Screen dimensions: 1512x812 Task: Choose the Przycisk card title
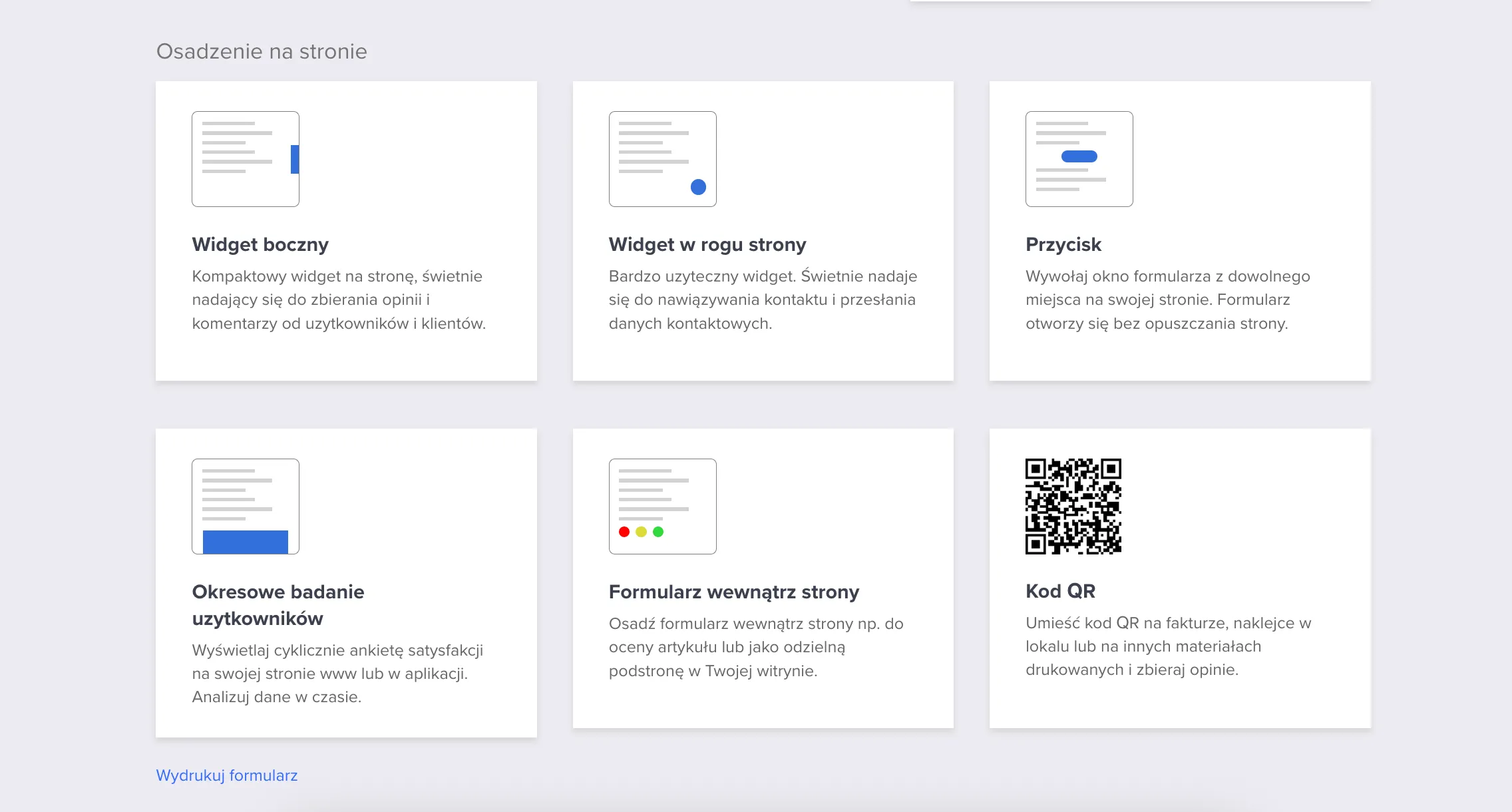point(1063,244)
